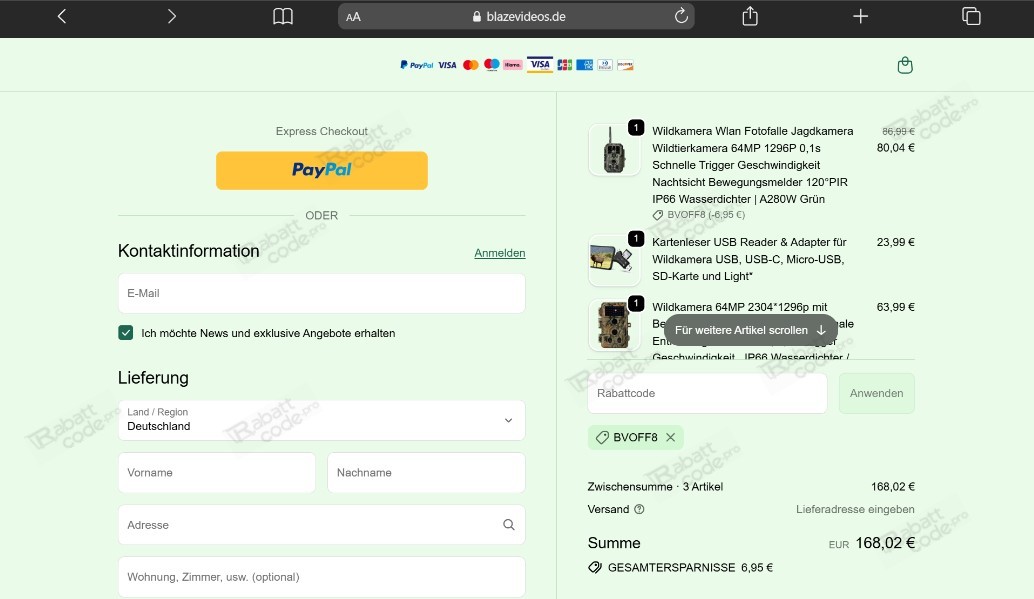Go back with the browser back arrow
1034x599 pixels.
[62, 16]
